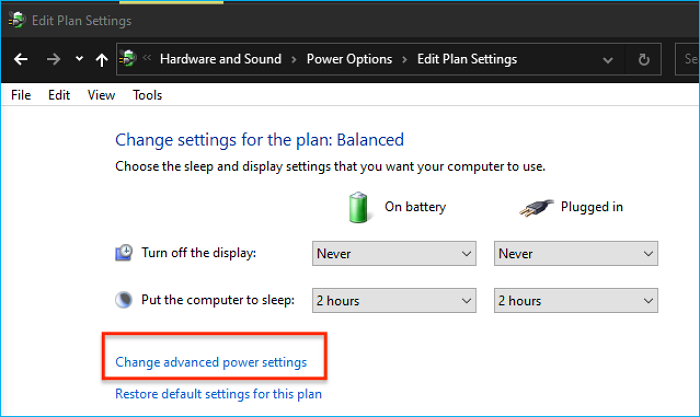This screenshot has width=700, height=417.
Task: Open the recent locations chevron
Action: point(79,60)
